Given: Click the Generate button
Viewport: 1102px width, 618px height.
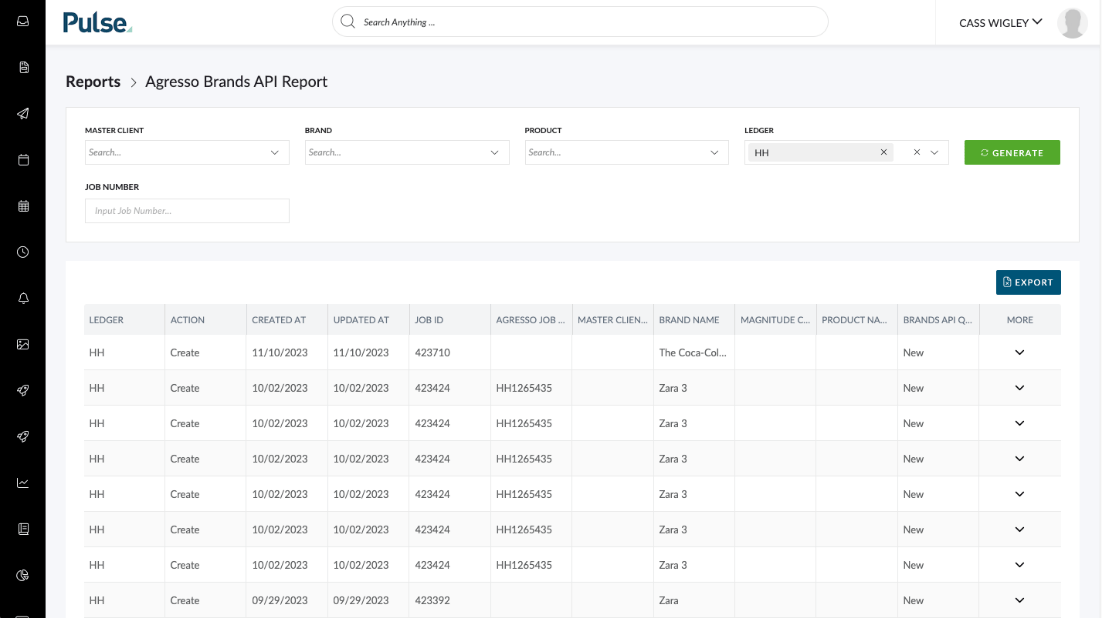Looking at the screenshot, I should coord(1012,153).
